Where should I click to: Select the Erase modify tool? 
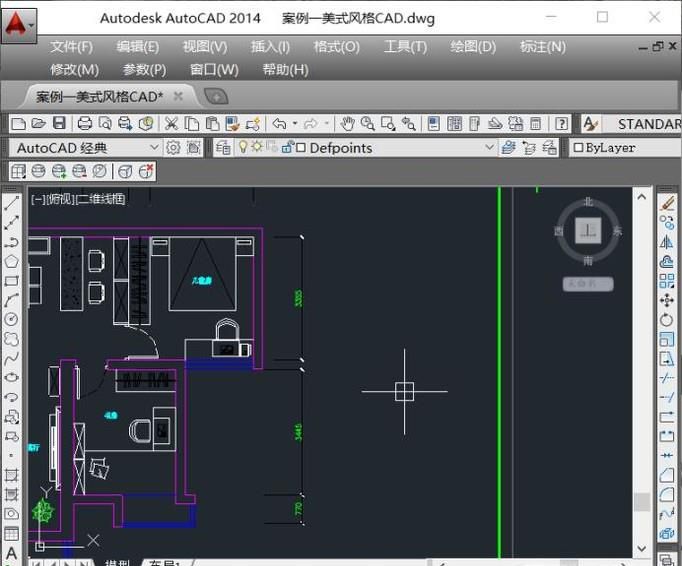[668, 203]
